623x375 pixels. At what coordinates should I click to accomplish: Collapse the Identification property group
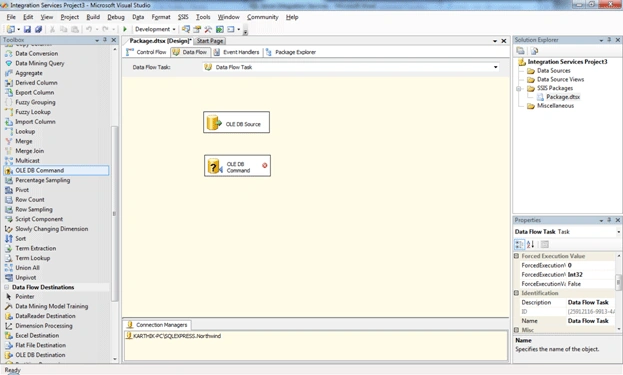point(516,293)
